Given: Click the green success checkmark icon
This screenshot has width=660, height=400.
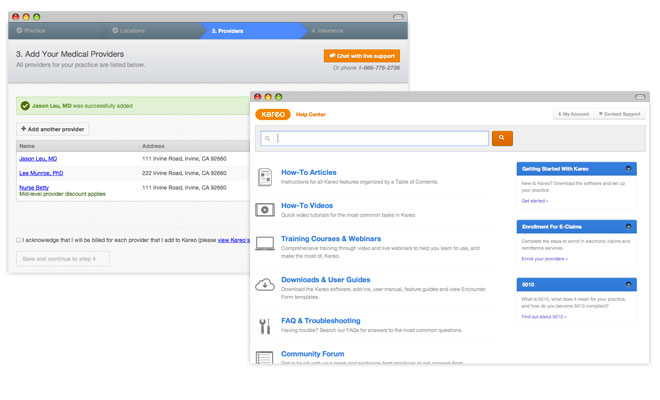Looking at the screenshot, I should point(25,106).
